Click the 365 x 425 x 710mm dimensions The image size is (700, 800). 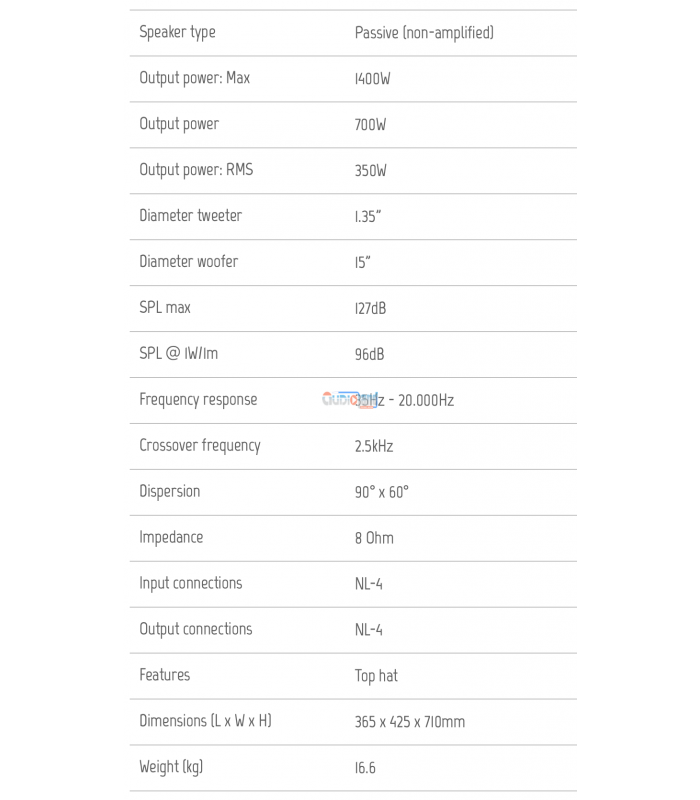point(410,722)
